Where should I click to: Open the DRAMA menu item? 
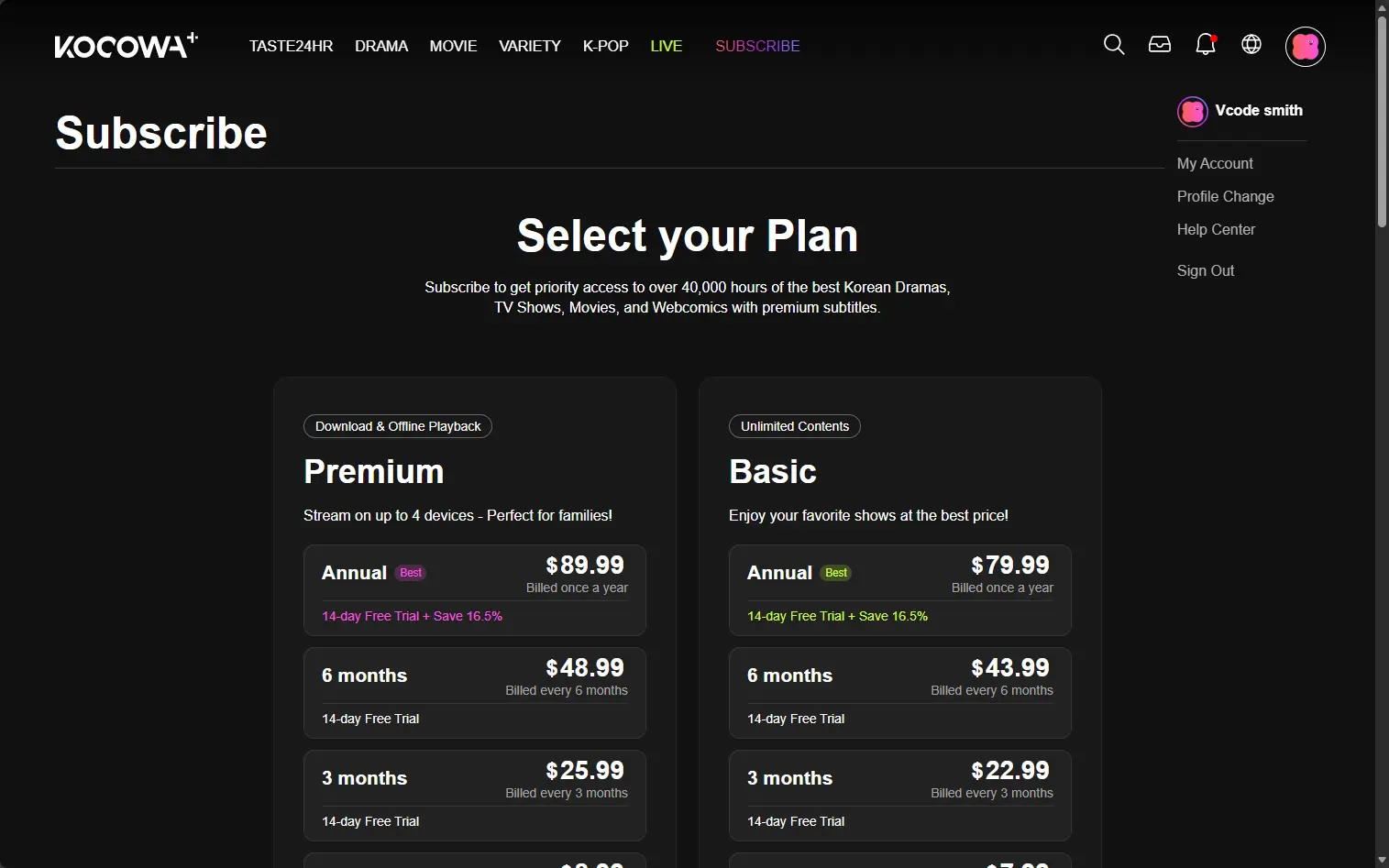pos(381,46)
